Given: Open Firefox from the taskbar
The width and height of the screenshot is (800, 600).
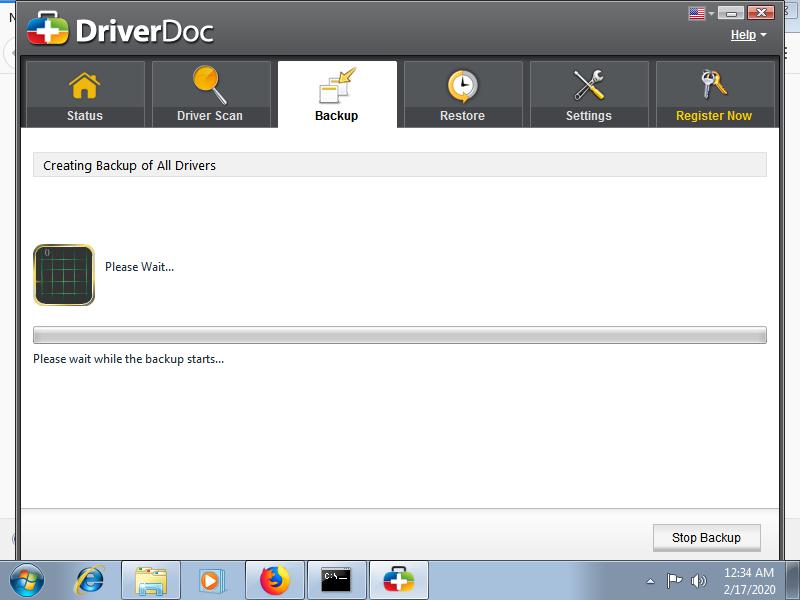Looking at the screenshot, I should (x=275, y=580).
